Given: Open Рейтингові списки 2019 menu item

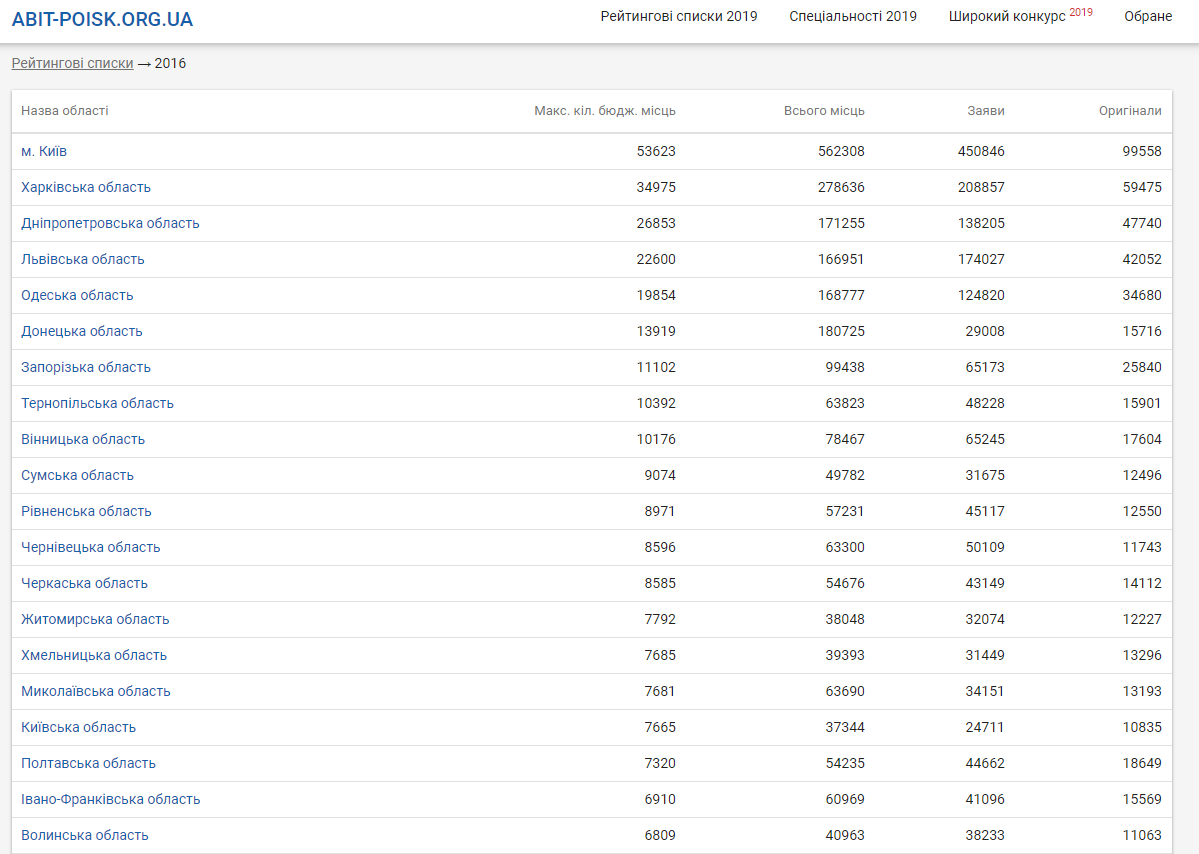Looking at the screenshot, I should (x=678, y=16).
